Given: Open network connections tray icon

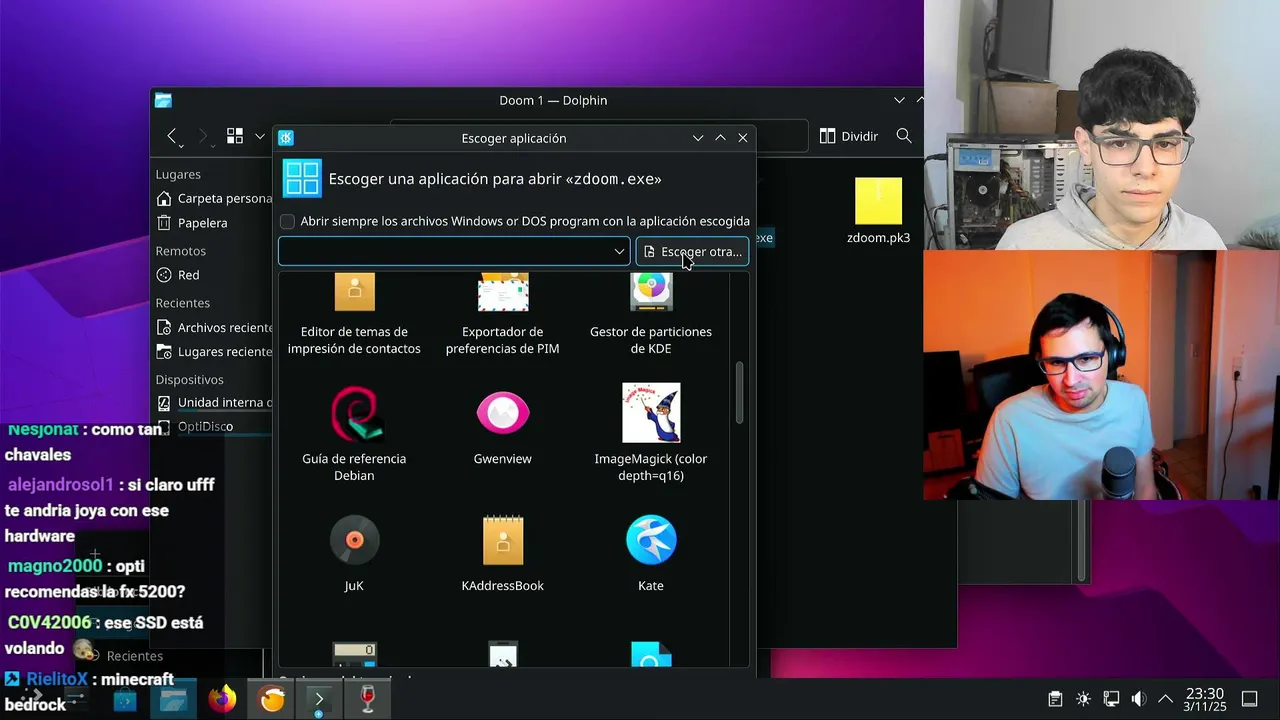Looking at the screenshot, I should 1111,699.
